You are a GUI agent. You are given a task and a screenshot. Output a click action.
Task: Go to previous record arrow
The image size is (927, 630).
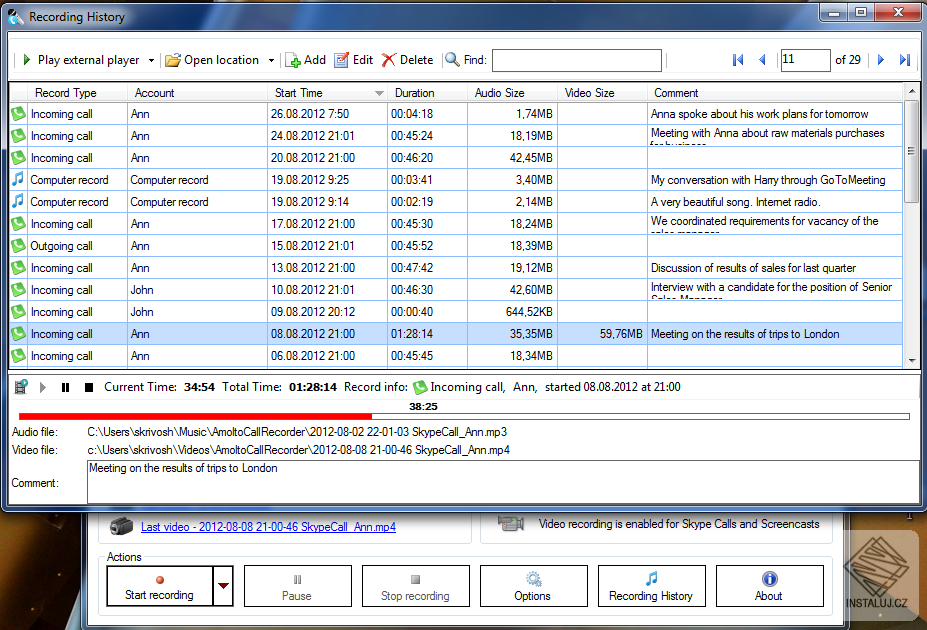[762, 60]
